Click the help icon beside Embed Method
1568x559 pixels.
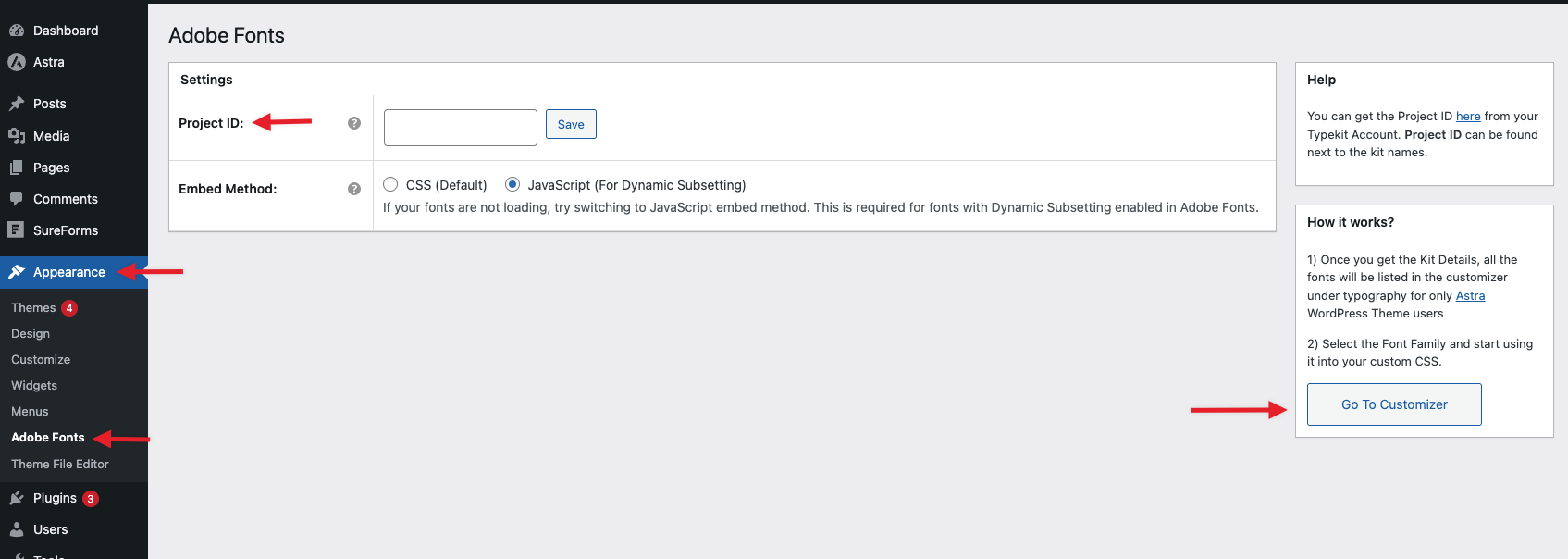pos(354,189)
